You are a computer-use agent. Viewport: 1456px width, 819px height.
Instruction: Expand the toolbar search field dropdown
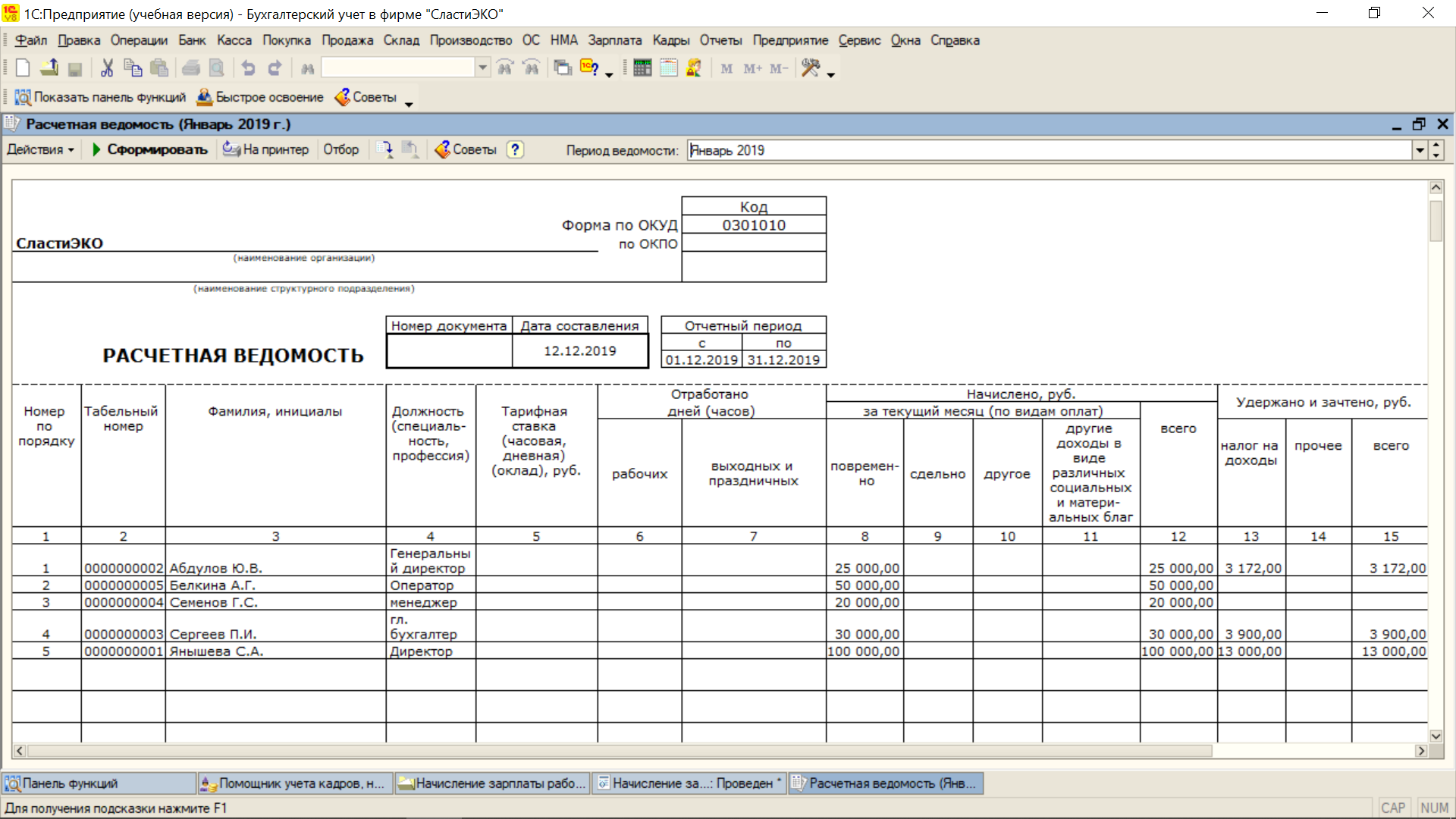[x=482, y=68]
